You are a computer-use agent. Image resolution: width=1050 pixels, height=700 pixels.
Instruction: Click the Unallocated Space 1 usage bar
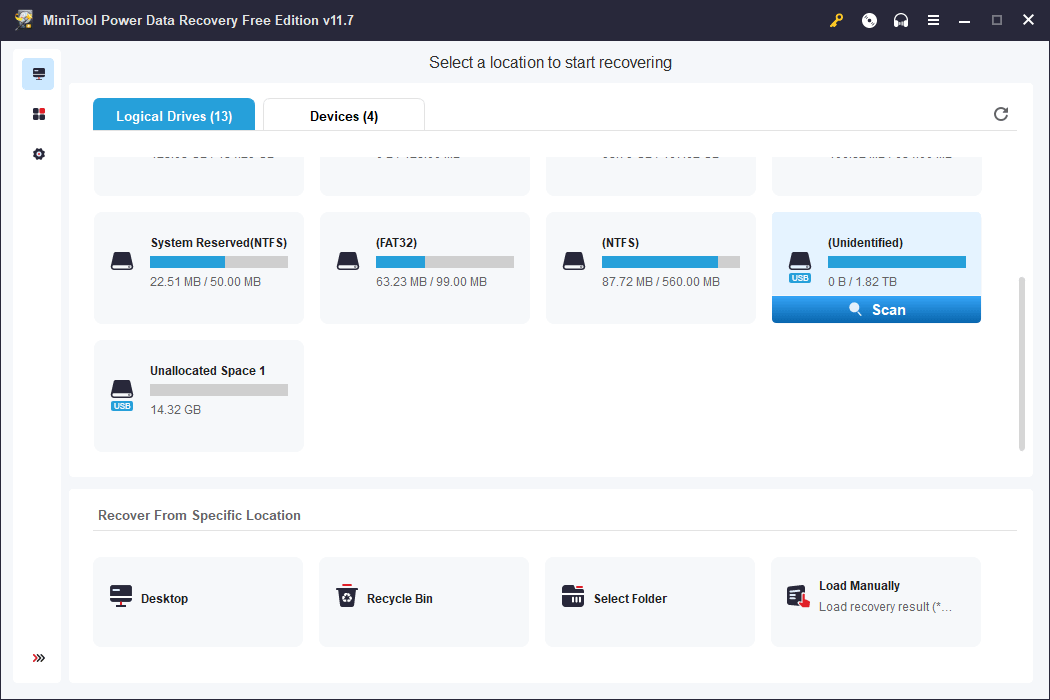click(x=219, y=390)
